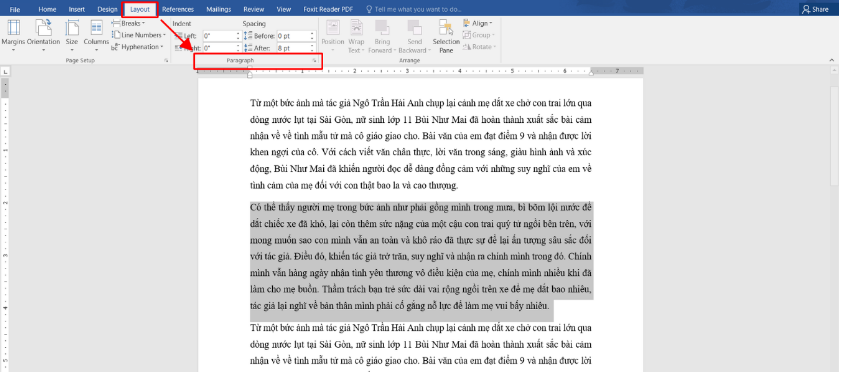Viewport: 841px width, 372px height.
Task: Select the Layout tab
Action: [140, 9]
